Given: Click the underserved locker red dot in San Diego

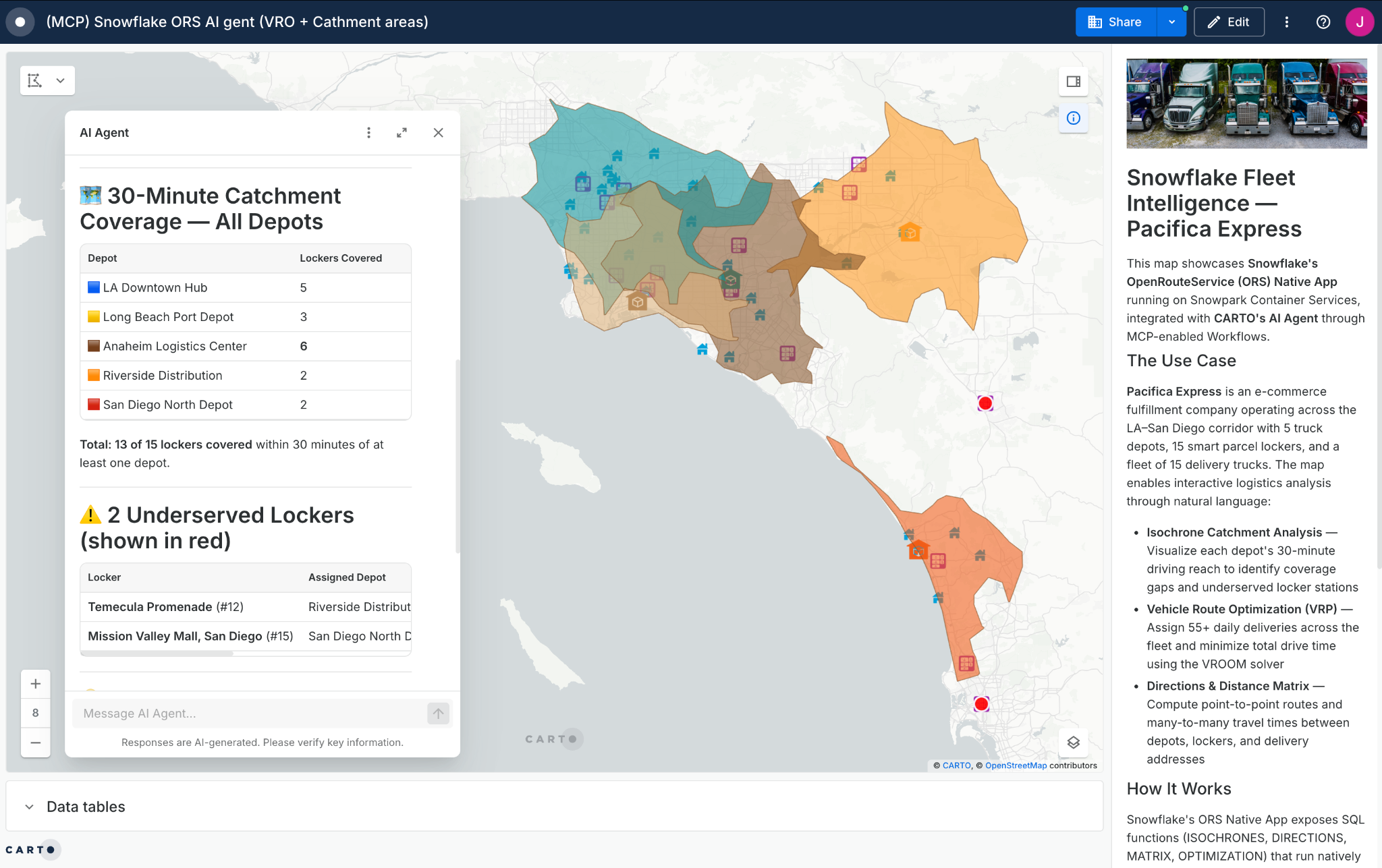Looking at the screenshot, I should pyautogui.click(x=981, y=704).
